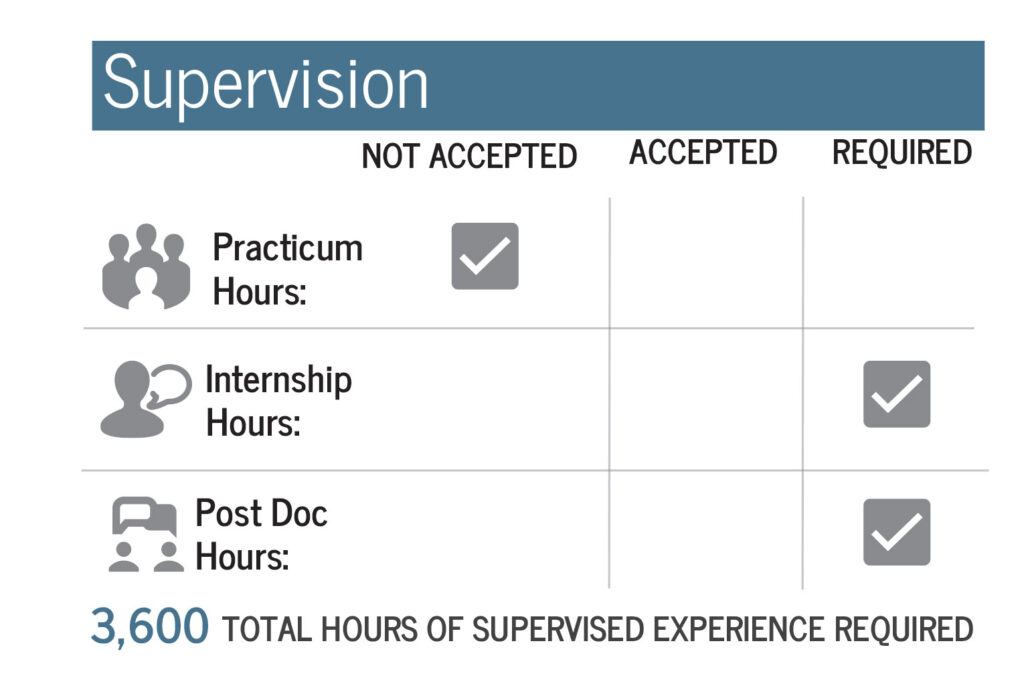Click the empty Not Accepted cell for Internship Hours
This screenshot has width=1024, height=686.
pyautogui.click(x=485, y=398)
